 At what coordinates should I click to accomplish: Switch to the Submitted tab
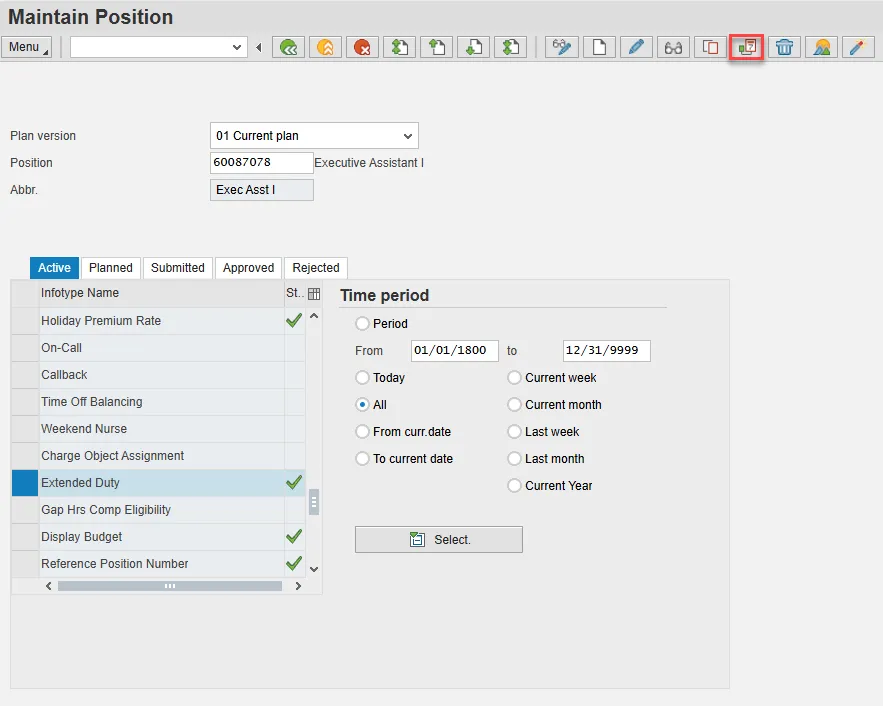coord(177,268)
